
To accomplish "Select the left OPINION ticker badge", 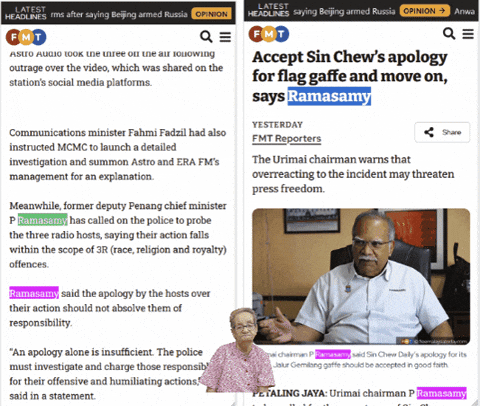I will [211, 14].
